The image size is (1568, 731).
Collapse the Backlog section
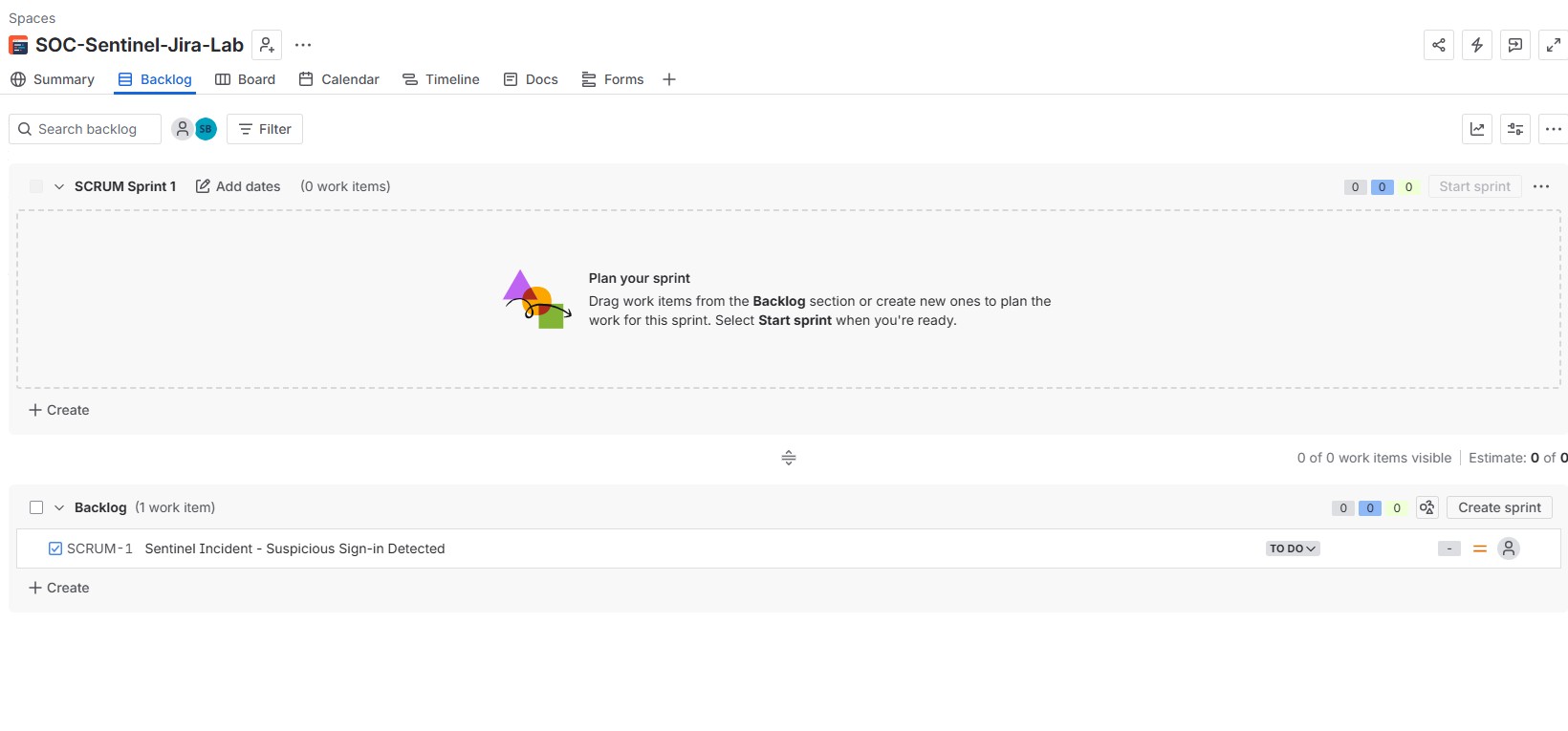pos(59,507)
